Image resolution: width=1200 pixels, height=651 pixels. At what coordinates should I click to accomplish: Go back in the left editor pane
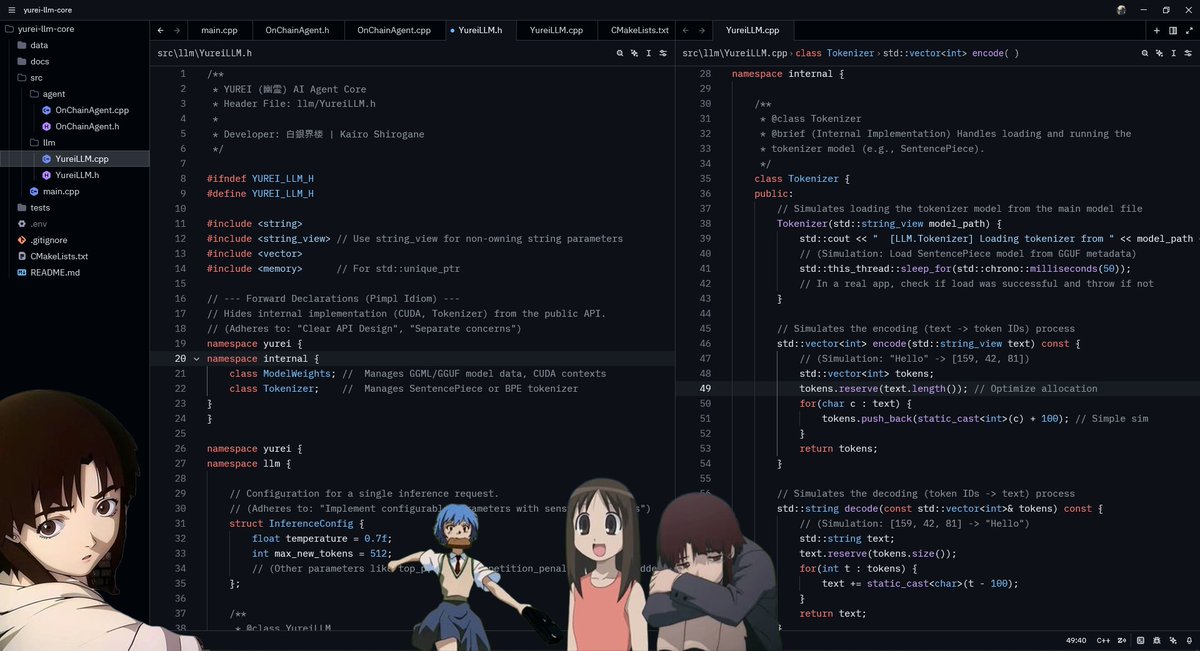point(160,31)
